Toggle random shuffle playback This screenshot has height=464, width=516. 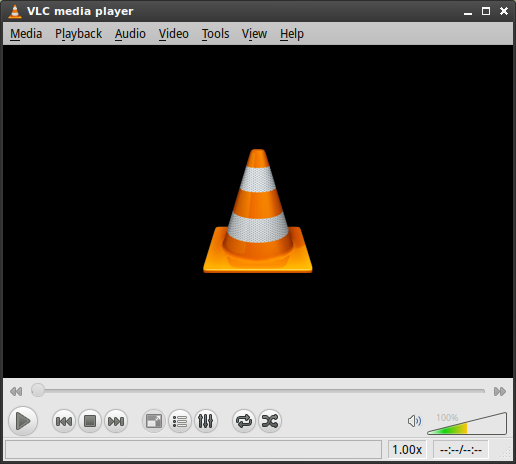coord(270,421)
